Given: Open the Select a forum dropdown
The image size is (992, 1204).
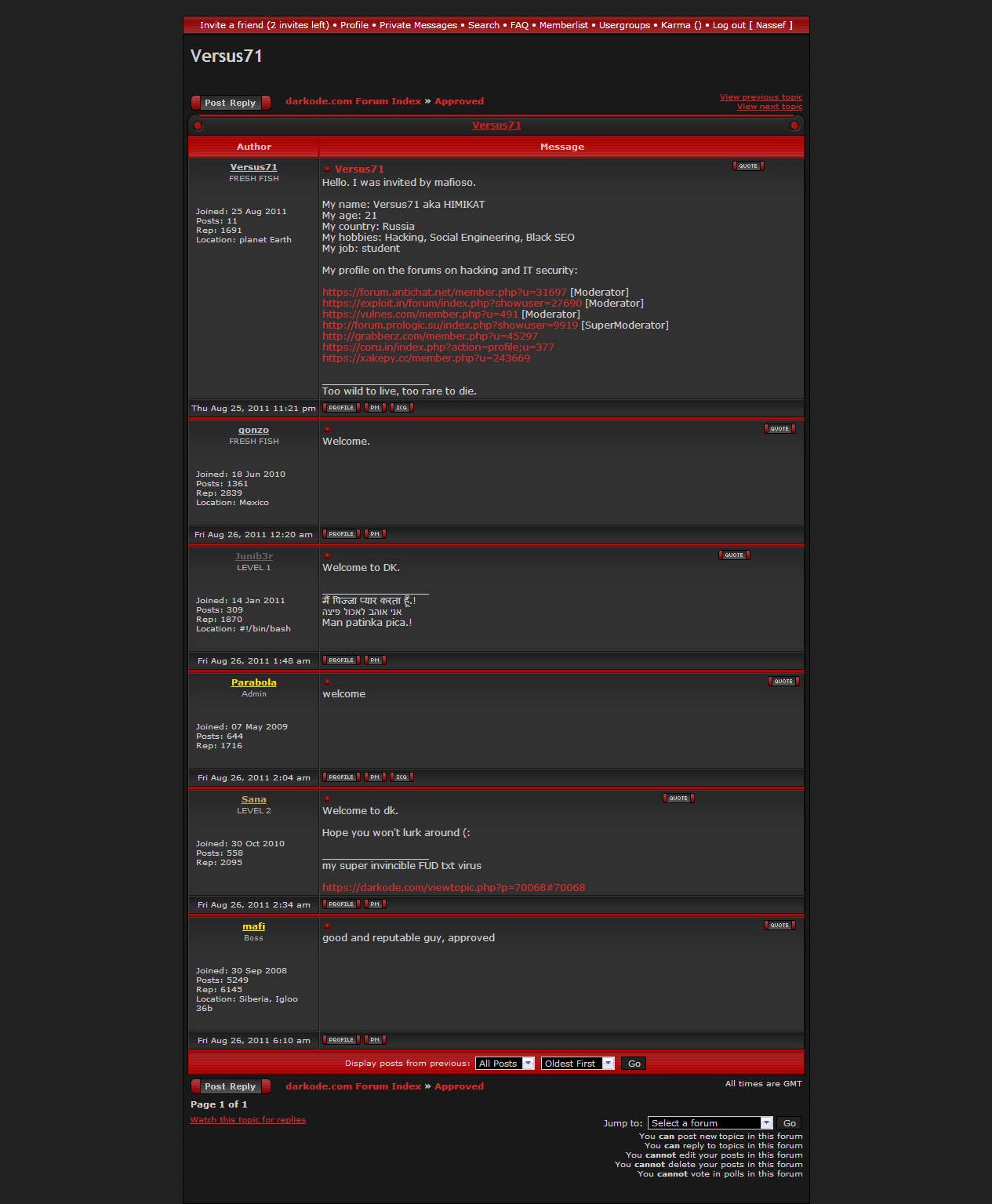Looking at the screenshot, I should [x=710, y=1123].
